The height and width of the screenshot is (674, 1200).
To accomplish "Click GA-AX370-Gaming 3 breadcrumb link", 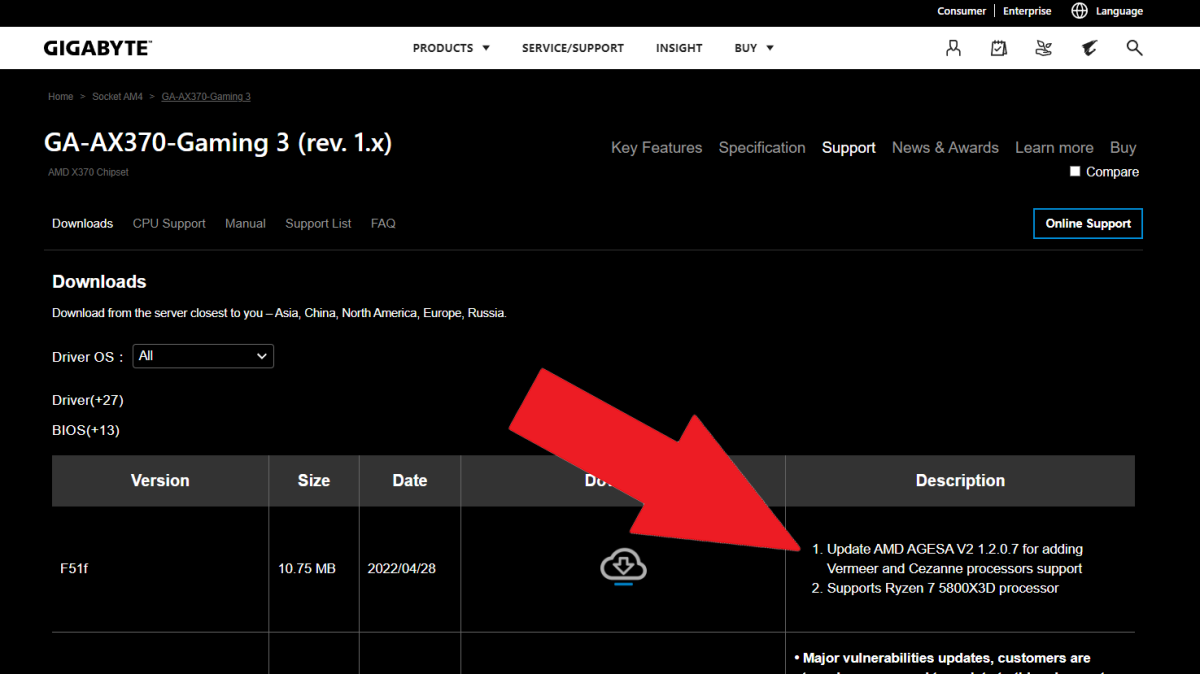I will pyautogui.click(x=206, y=97).
